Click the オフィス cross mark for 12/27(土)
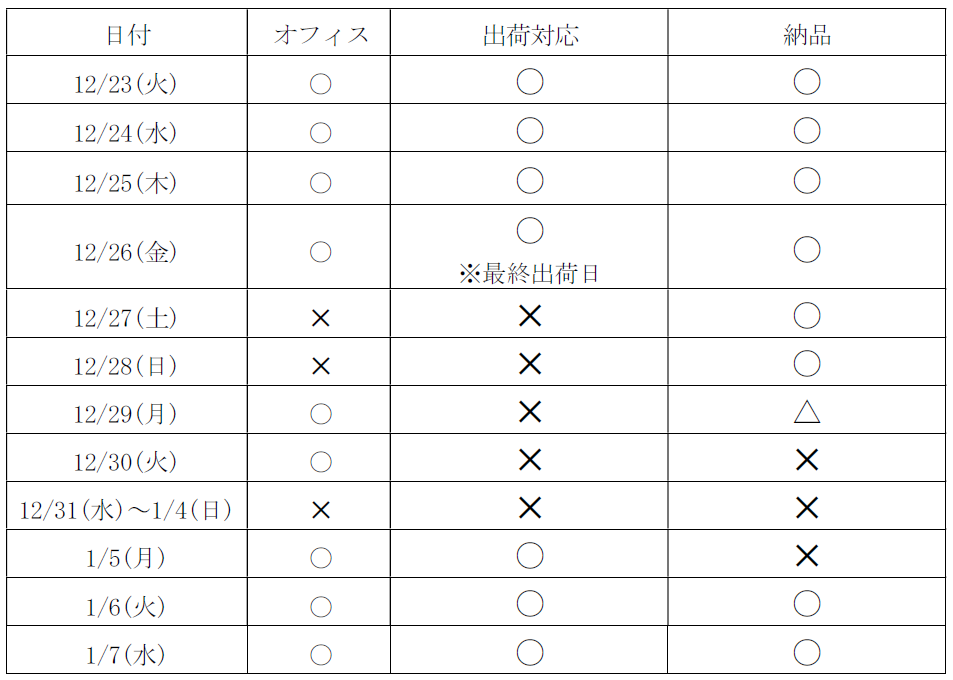This screenshot has height=680, width=953. (x=320, y=318)
